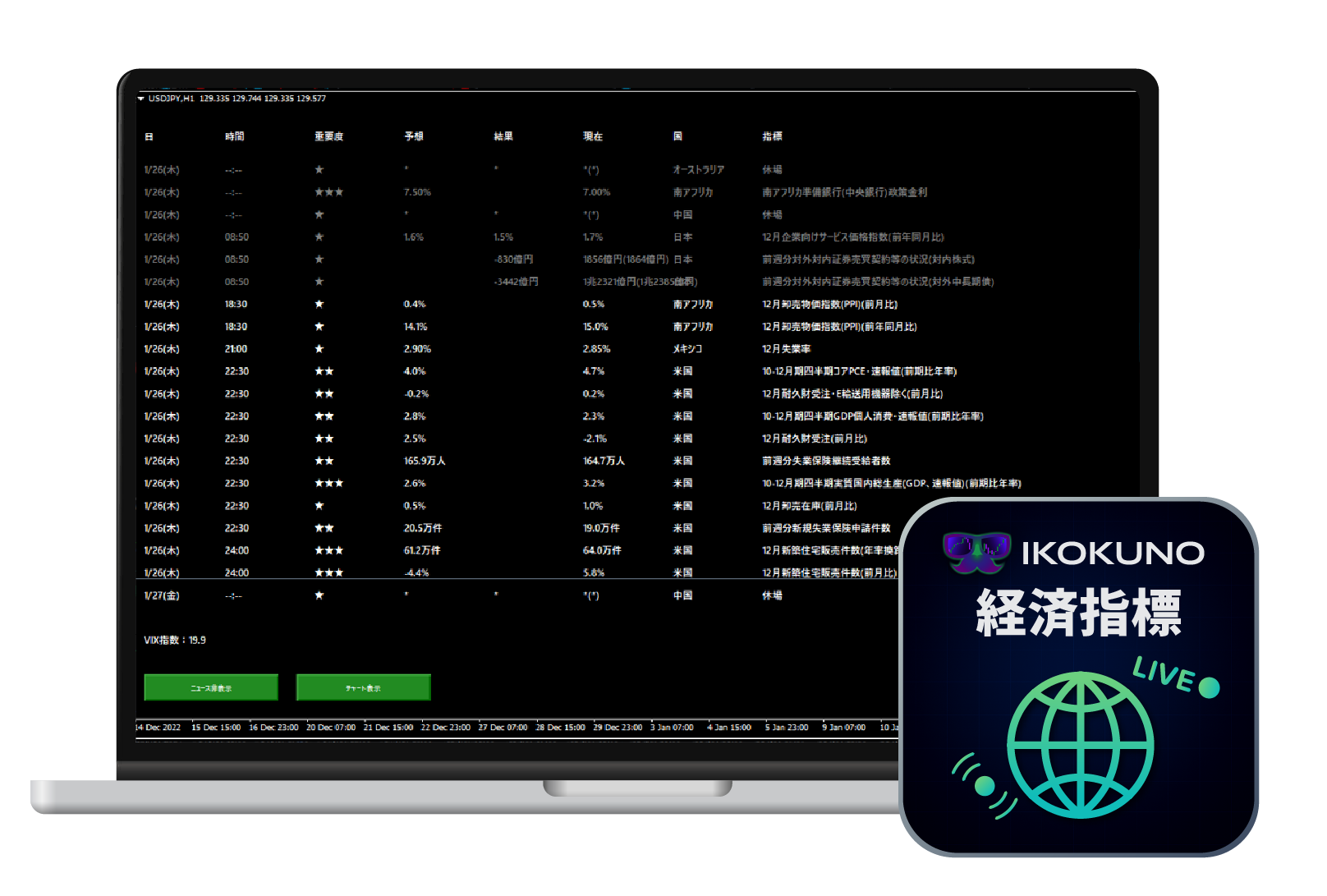Click the three stars in the 61.2万件 row
The image size is (1327, 896).
pos(328,550)
